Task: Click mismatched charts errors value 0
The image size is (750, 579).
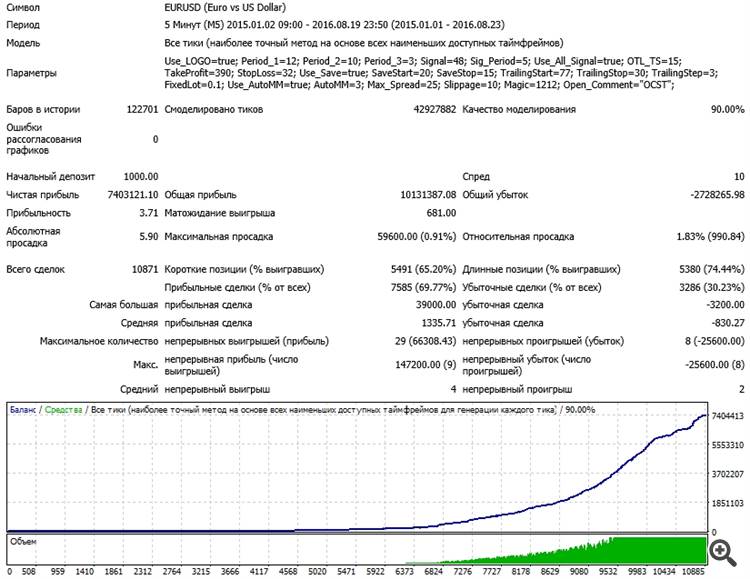Action: click(155, 140)
